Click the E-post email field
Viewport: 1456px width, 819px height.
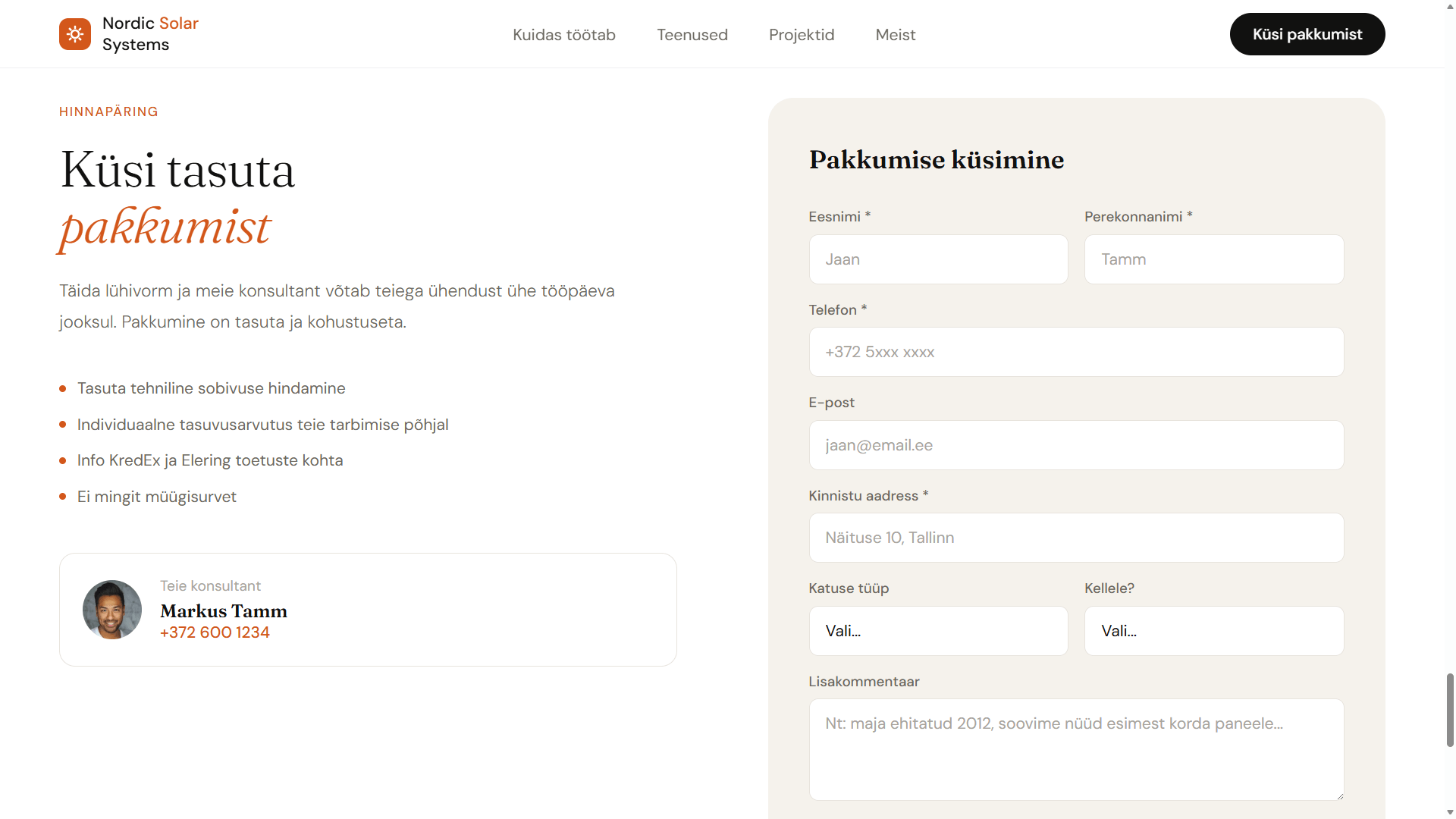(x=1076, y=445)
